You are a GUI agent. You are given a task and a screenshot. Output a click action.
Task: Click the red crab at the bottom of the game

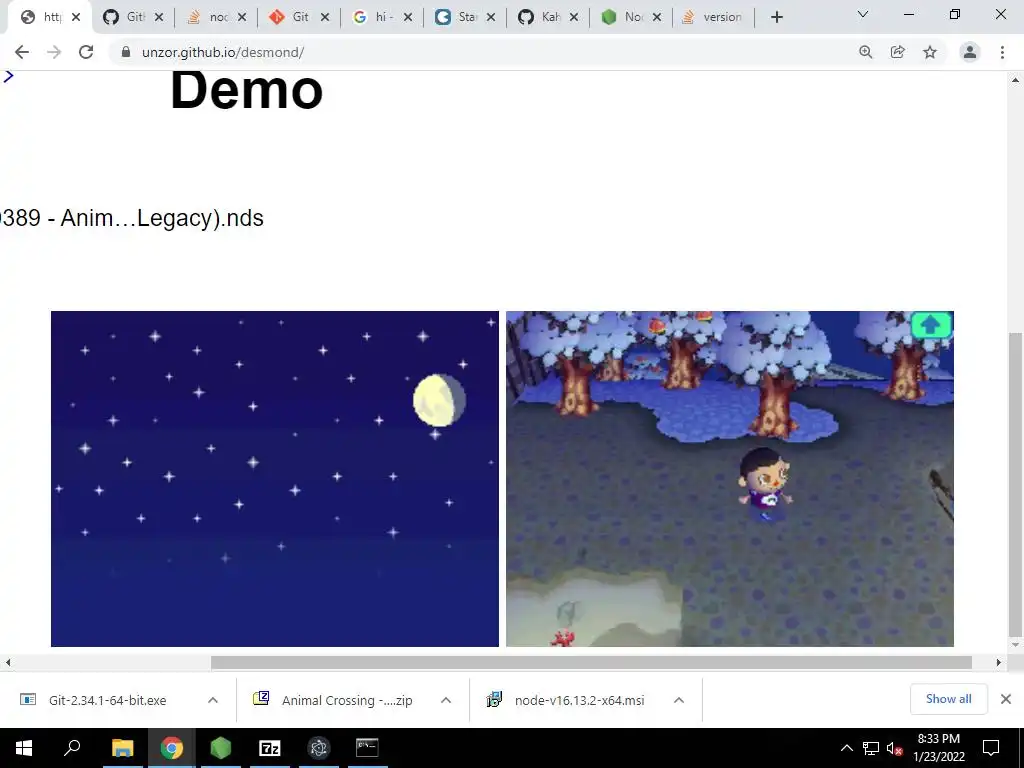click(x=562, y=638)
